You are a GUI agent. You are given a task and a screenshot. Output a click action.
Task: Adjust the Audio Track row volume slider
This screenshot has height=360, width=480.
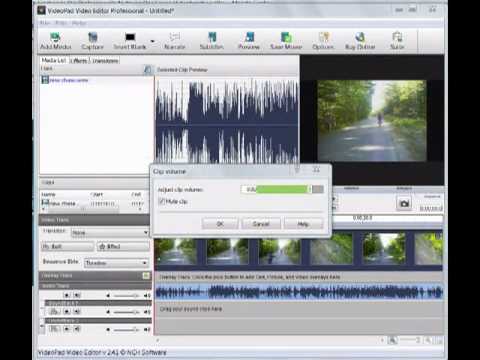coord(126,295)
